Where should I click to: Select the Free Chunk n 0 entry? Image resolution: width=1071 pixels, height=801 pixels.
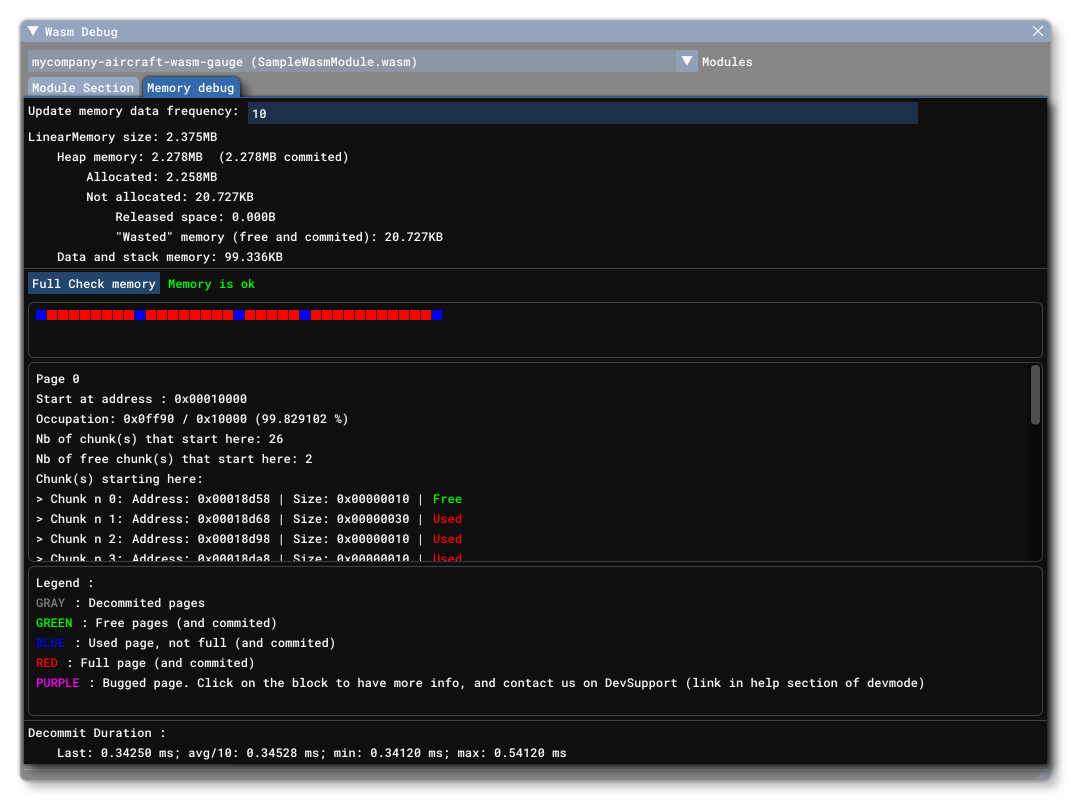[x=245, y=499]
